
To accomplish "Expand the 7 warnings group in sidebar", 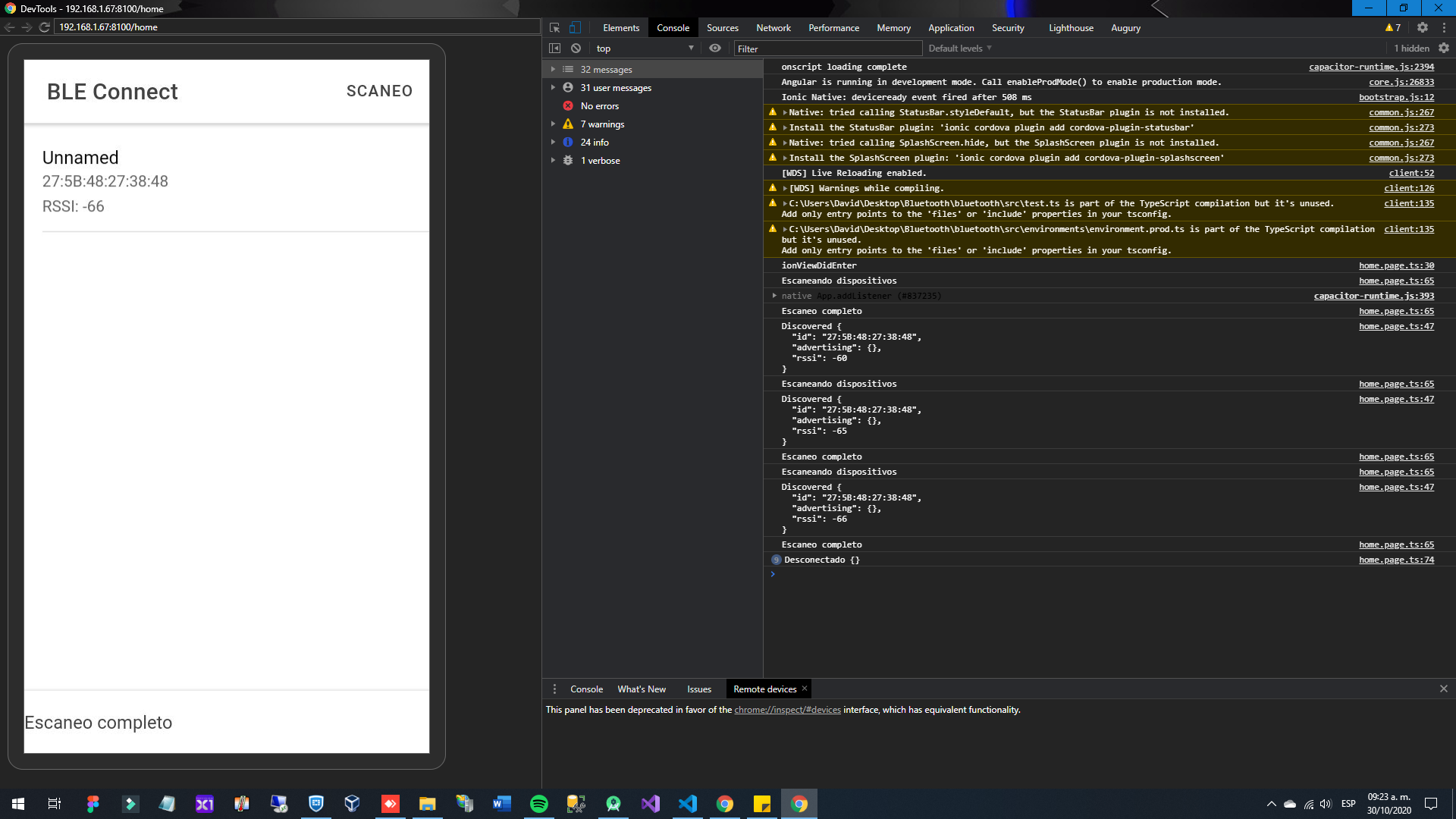I will [554, 124].
